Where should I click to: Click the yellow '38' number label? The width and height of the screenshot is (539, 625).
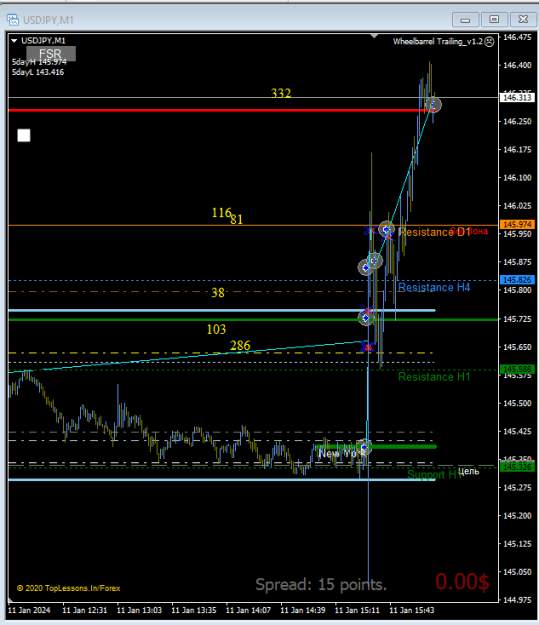click(218, 293)
